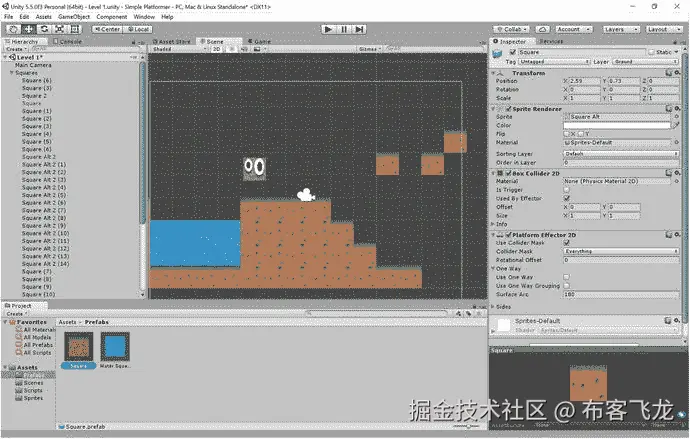Click the Local handle rotation button
690x439 pixels.
click(x=138, y=29)
